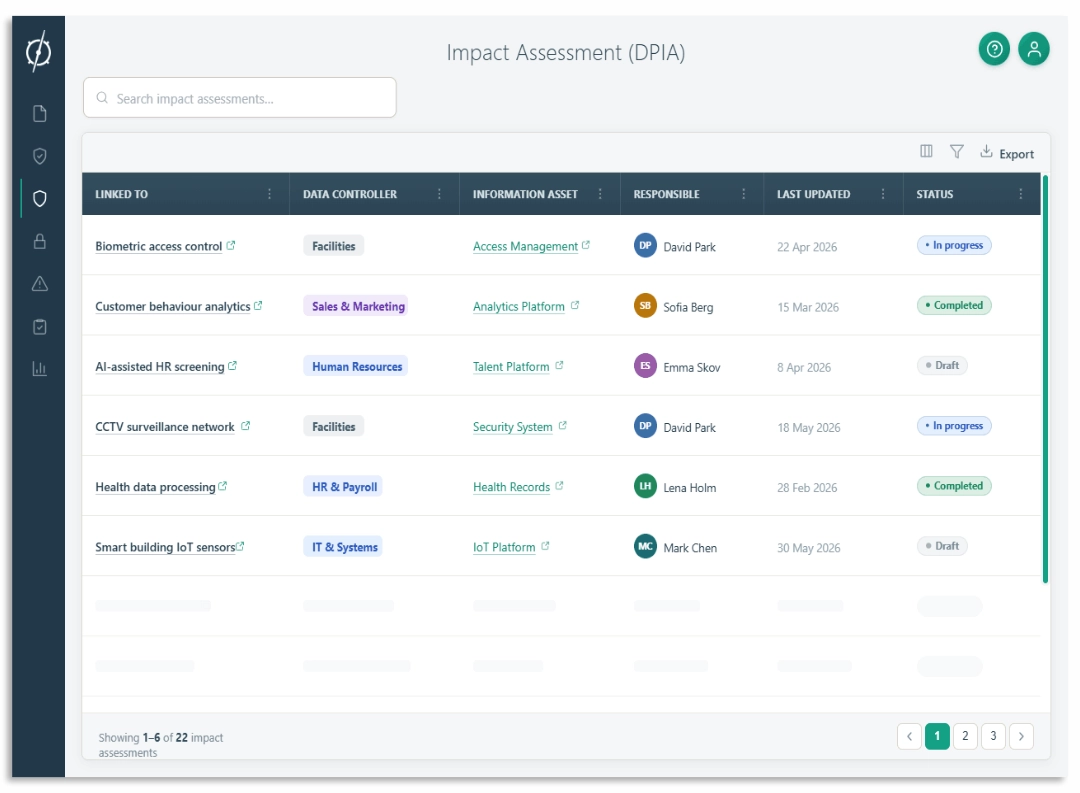Select the active shield icon in sidebar
This screenshot has width=1080, height=793.
coord(40,198)
